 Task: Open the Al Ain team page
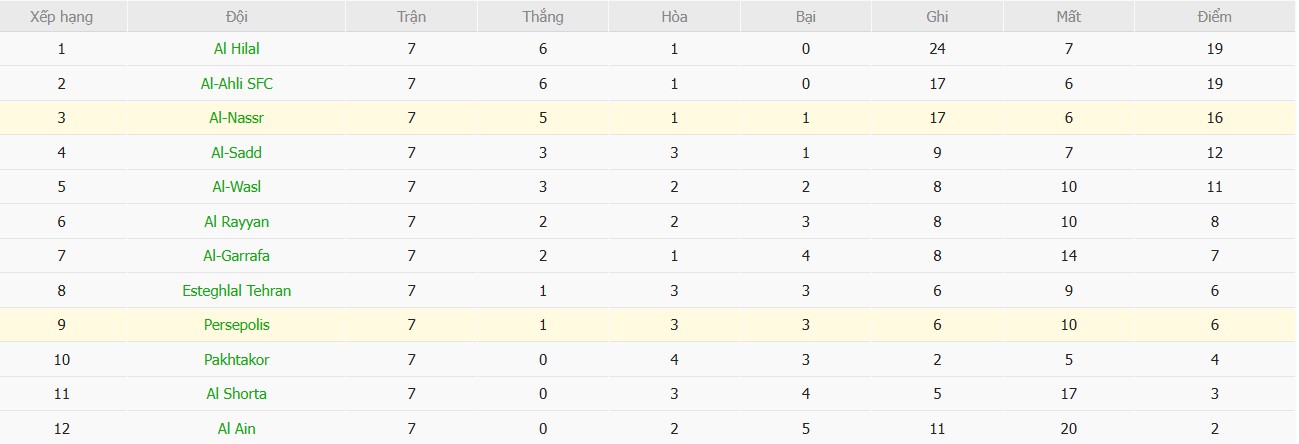(237, 429)
